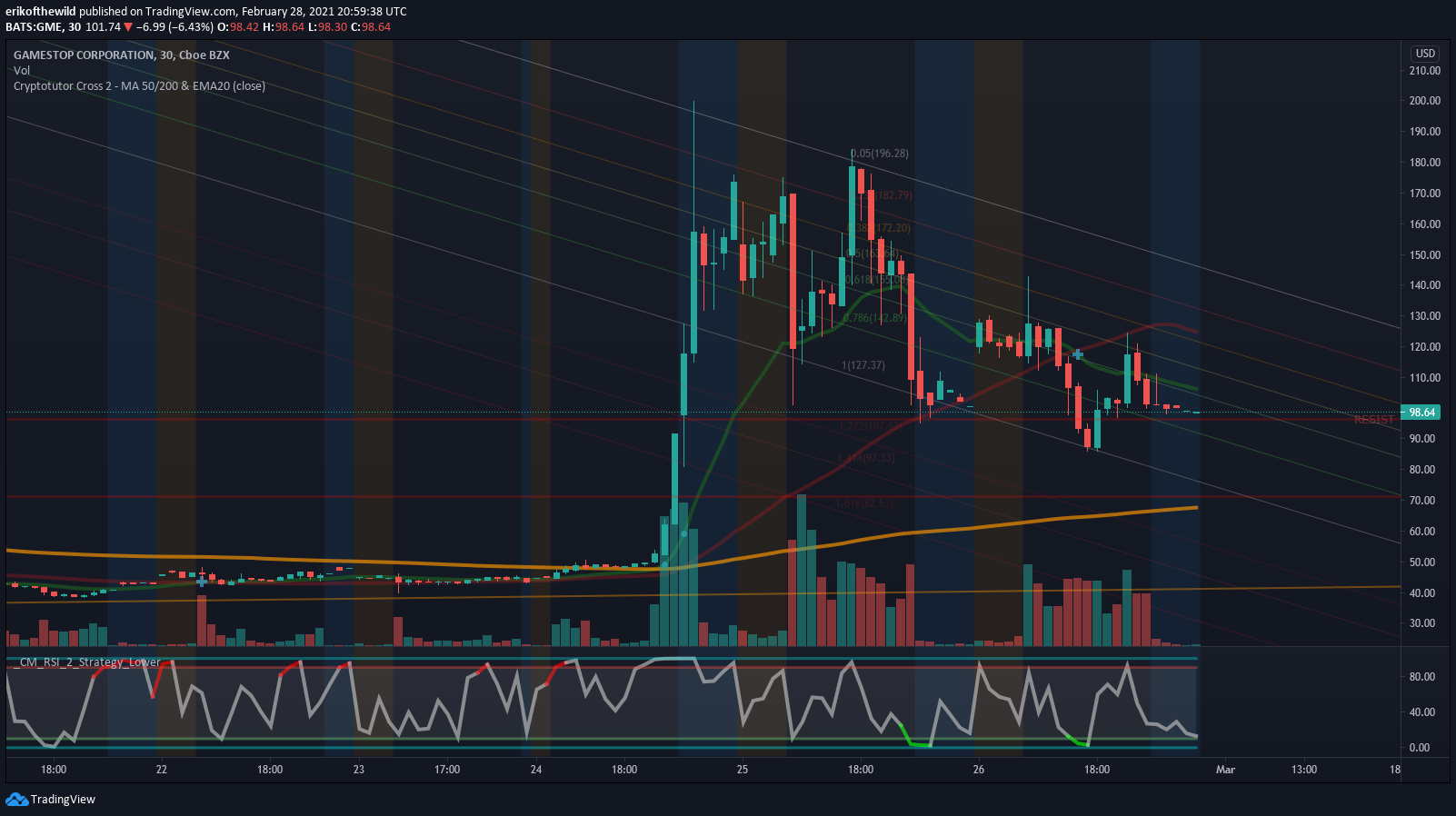Screen dimensions: 1456x816
Task: Click the 30.00 price axis label
Action: pos(1422,623)
